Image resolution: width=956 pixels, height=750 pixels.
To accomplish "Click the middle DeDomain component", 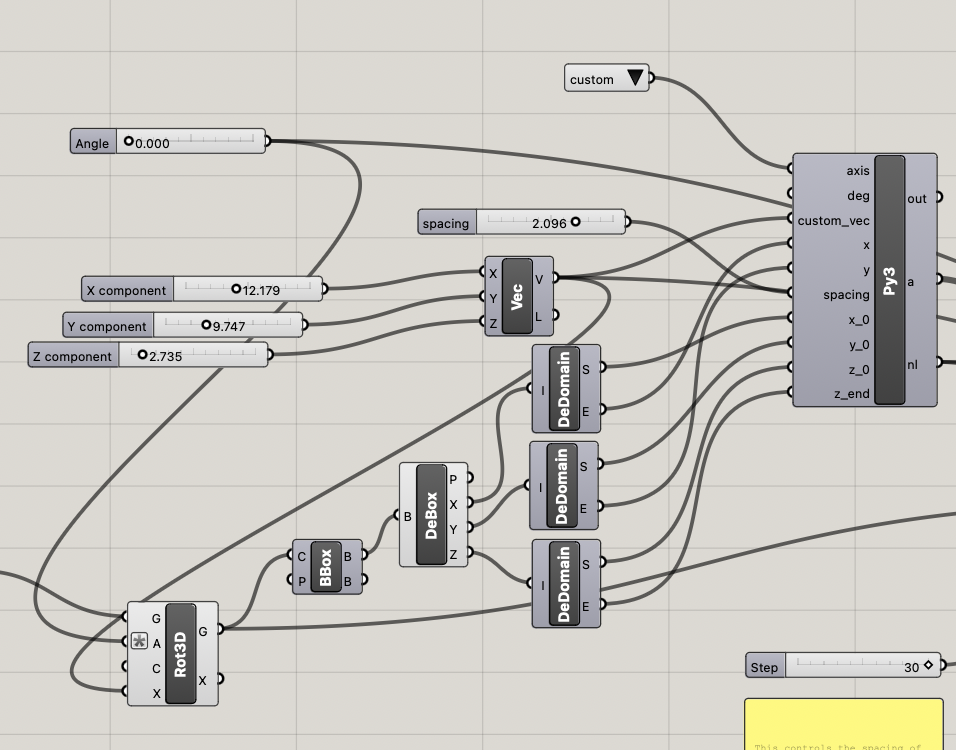I will (x=561, y=486).
